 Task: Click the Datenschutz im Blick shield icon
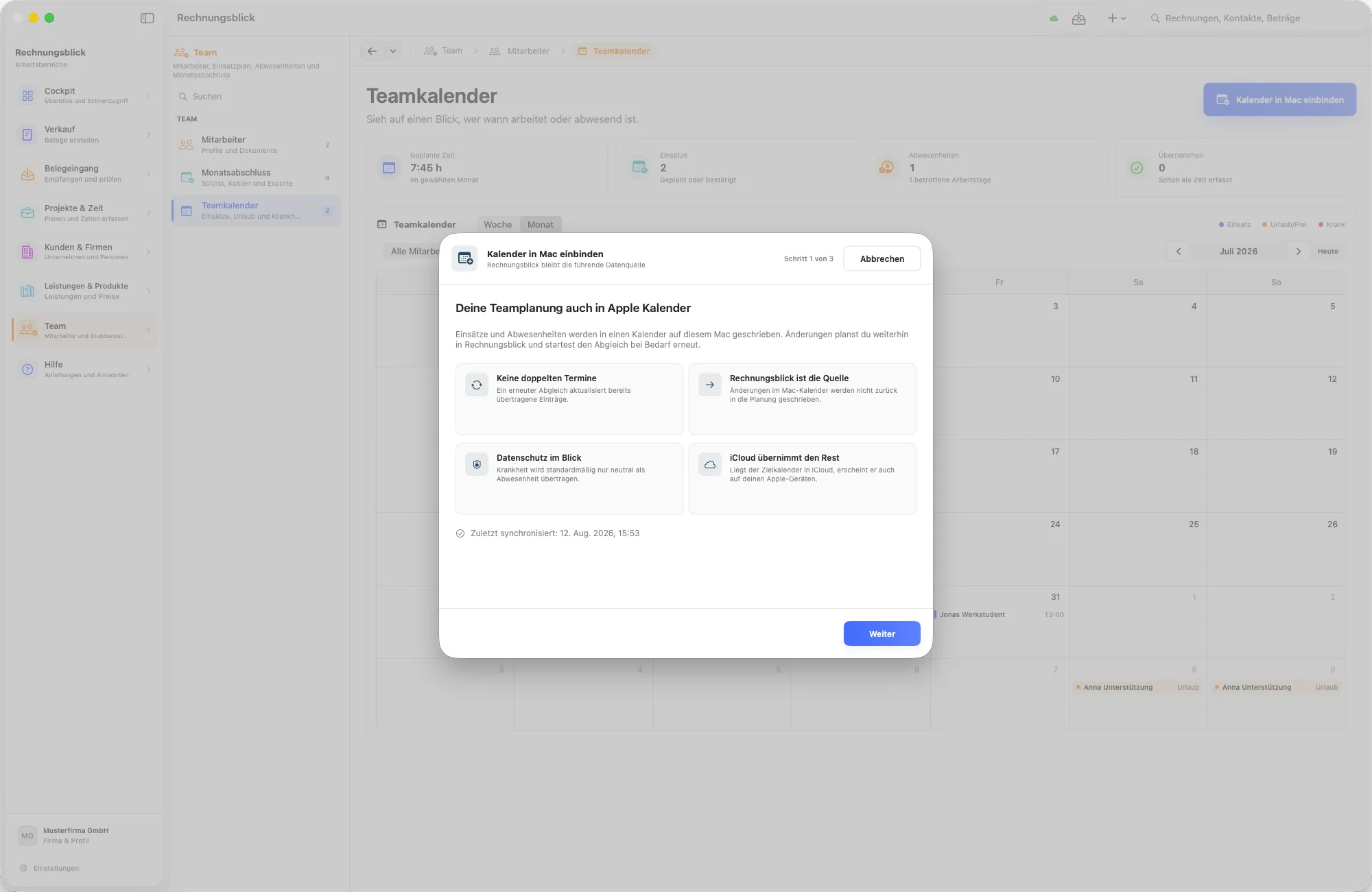477,464
